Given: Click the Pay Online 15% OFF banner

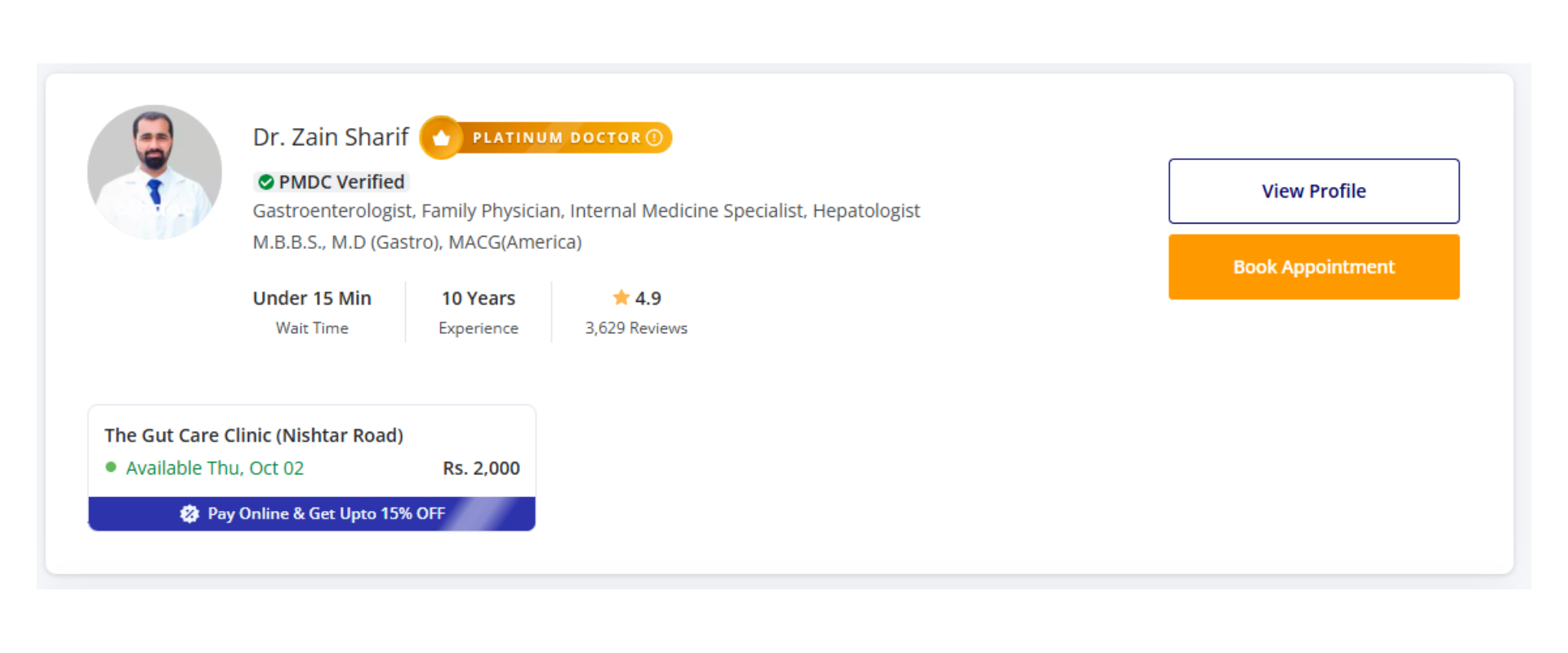Looking at the screenshot, I should click(x=326, y=513).
